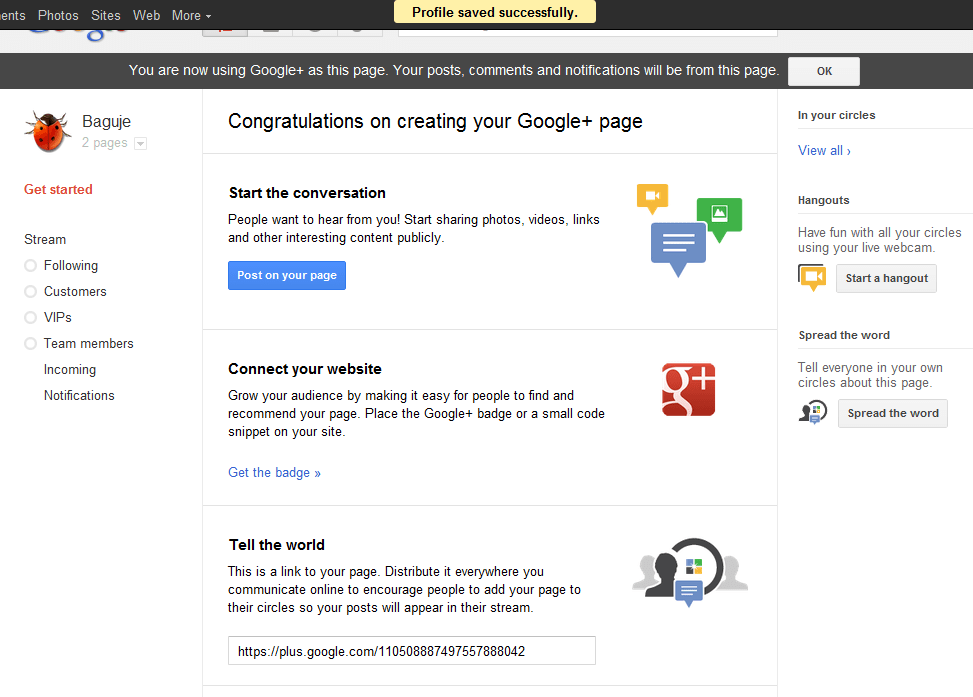Click the Baguje page name
This screenshot has height=697, width=973.
tap(107, 122)
